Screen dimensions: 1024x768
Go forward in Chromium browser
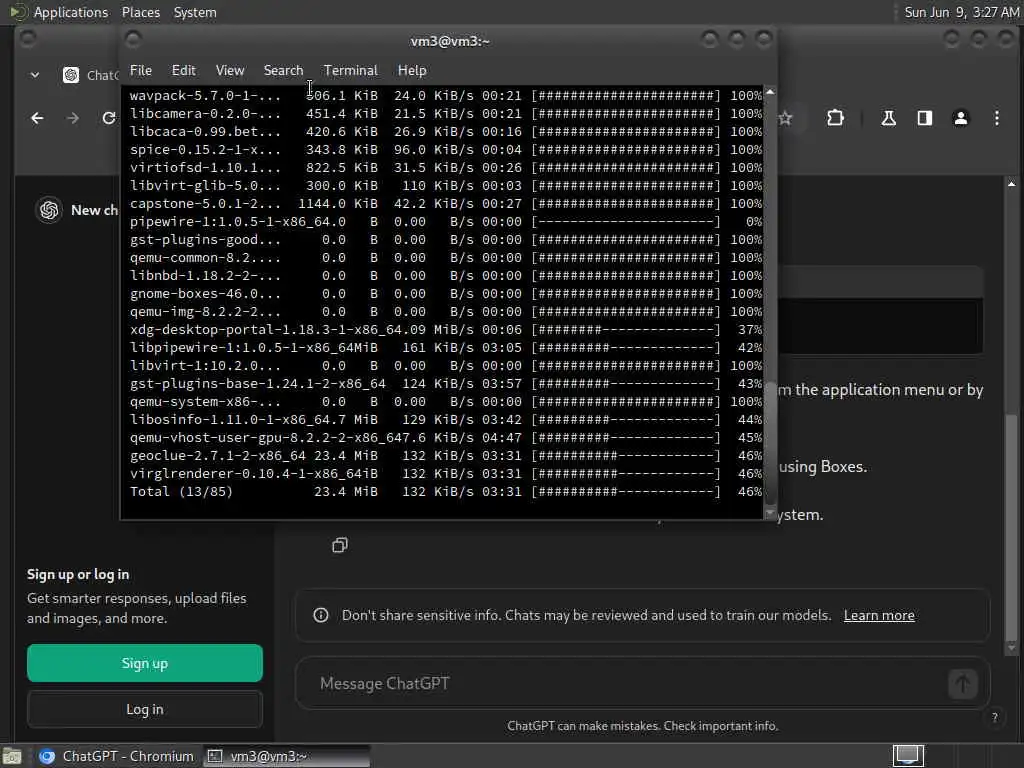[x=73, y=118]
